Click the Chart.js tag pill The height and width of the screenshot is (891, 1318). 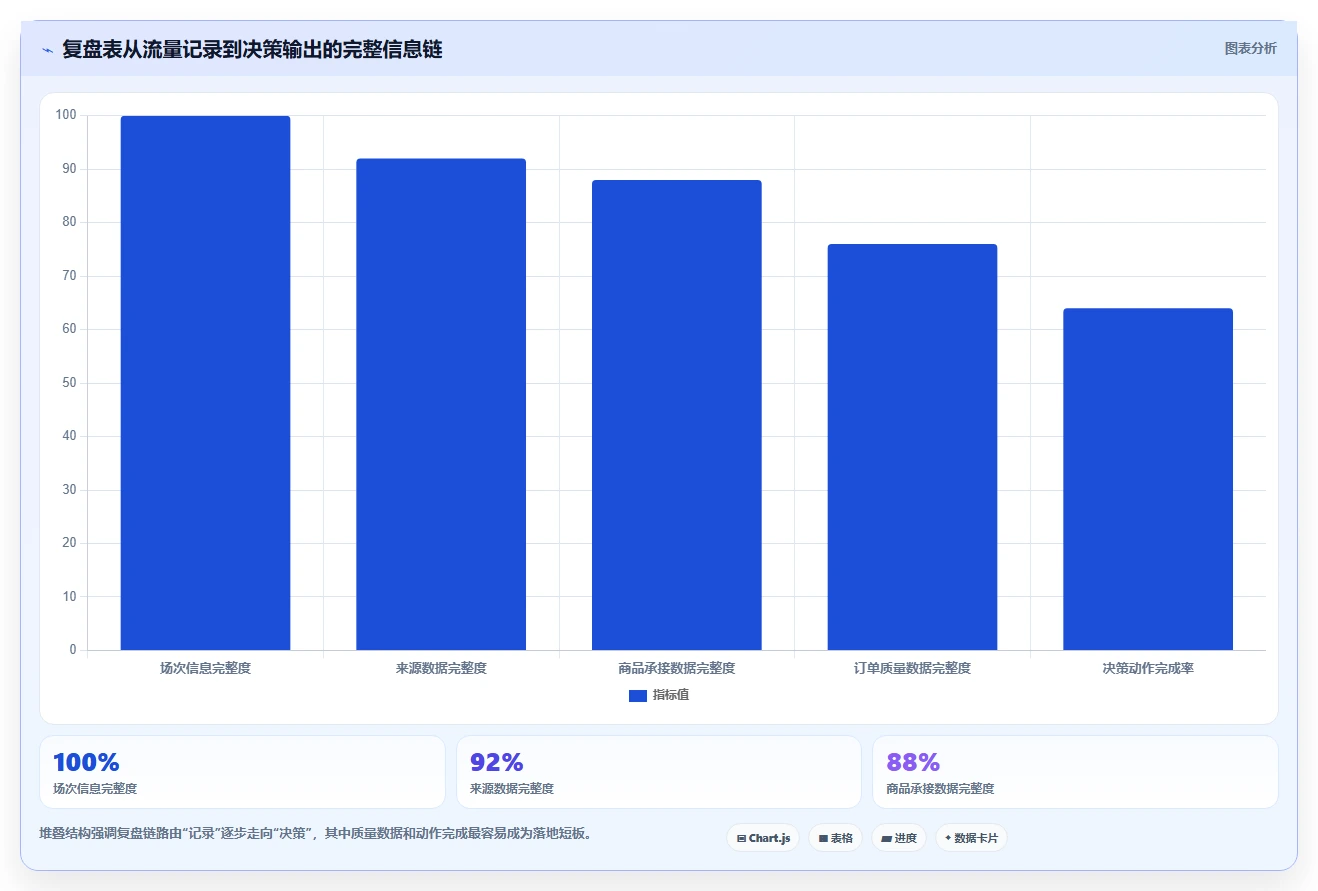(763, 838)
